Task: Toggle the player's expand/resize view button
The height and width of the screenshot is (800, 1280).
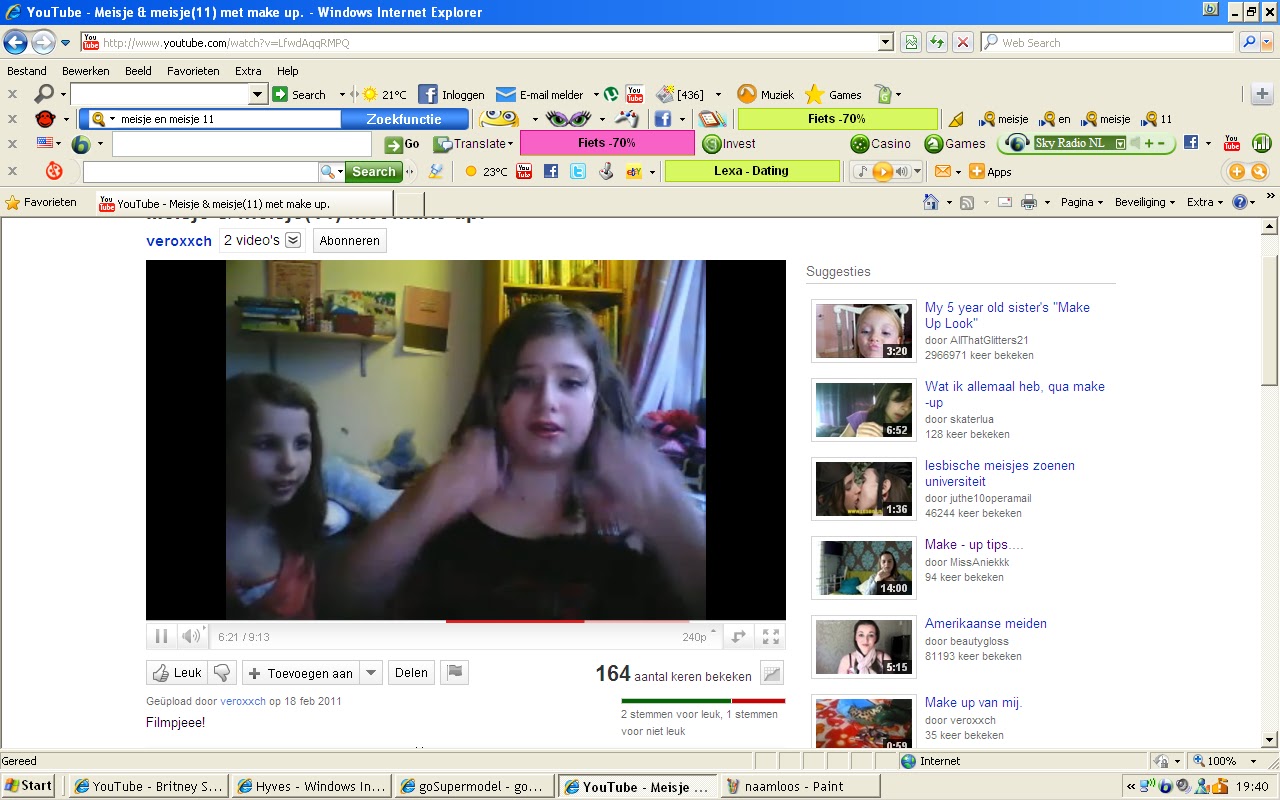Action: click(739, 636)
